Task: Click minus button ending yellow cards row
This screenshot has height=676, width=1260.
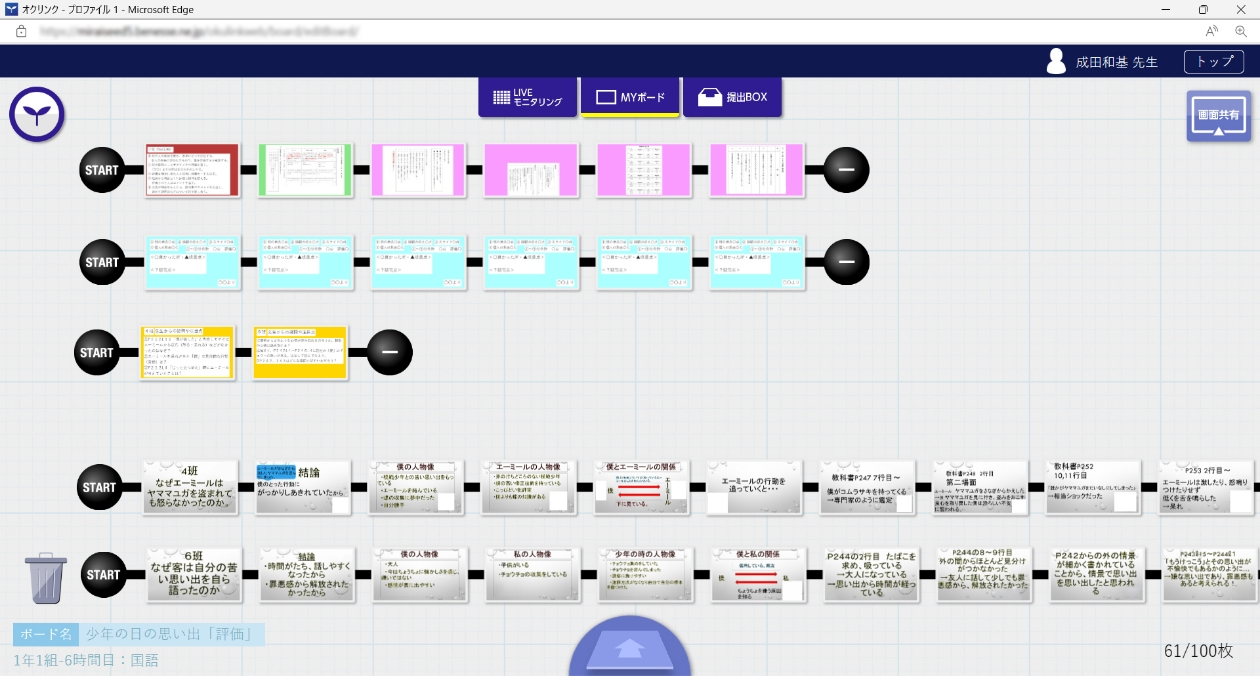Action: pos(390,352)
